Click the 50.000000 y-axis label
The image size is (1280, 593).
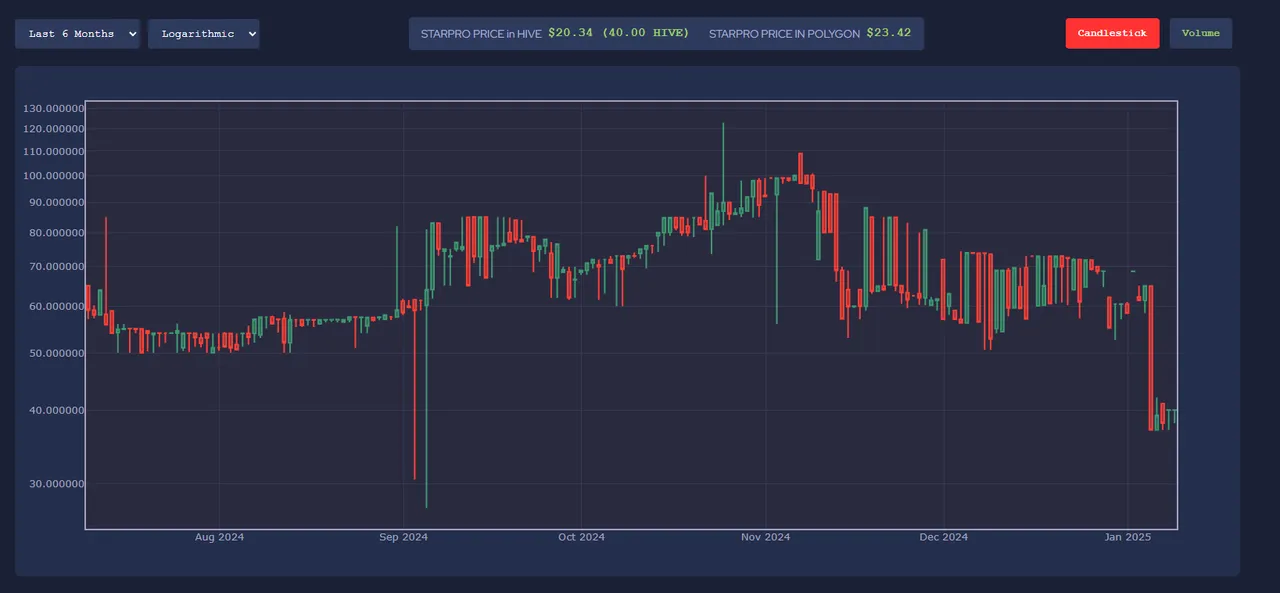pyautogui.click(x=55, y=354)
